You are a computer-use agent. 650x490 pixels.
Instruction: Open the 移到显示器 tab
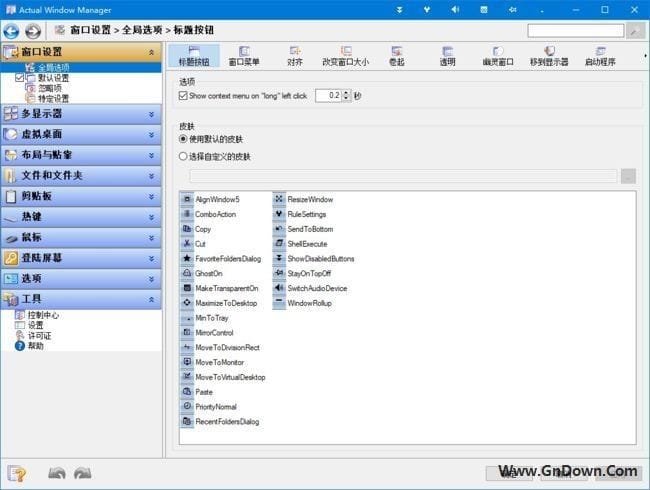549,56
